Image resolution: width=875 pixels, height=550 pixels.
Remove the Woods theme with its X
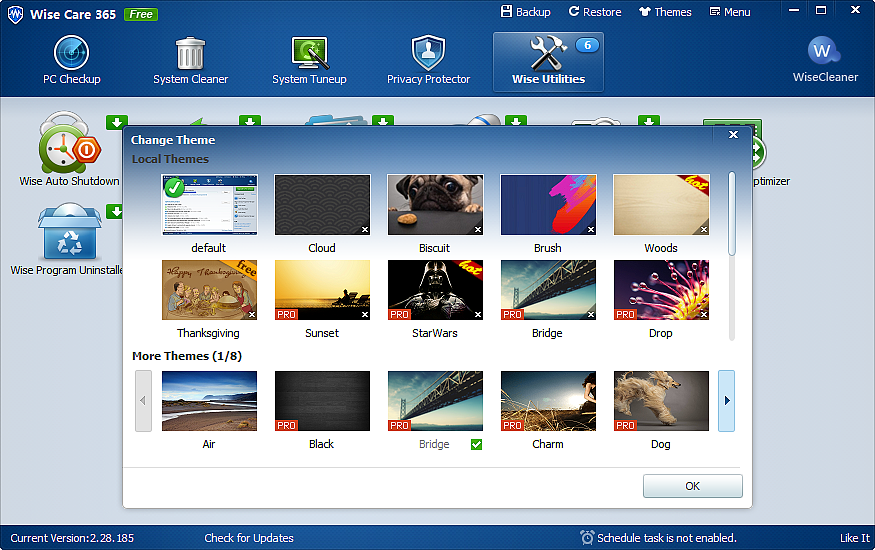tap(704, 230)
